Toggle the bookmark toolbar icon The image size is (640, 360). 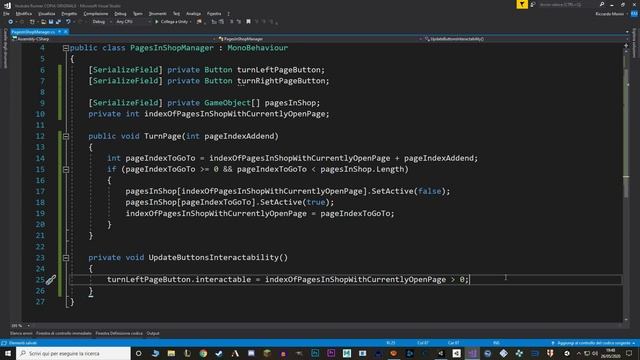[248, 22]
